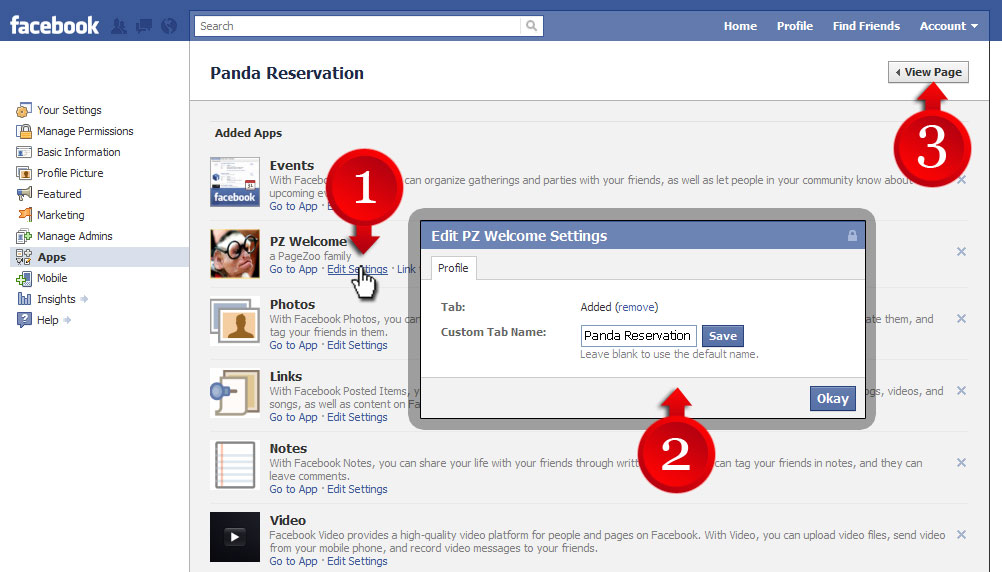Remove the Notes app with X
Image resolution: width=1002 pixels, height=572 pixels.
tap(961, 463)
